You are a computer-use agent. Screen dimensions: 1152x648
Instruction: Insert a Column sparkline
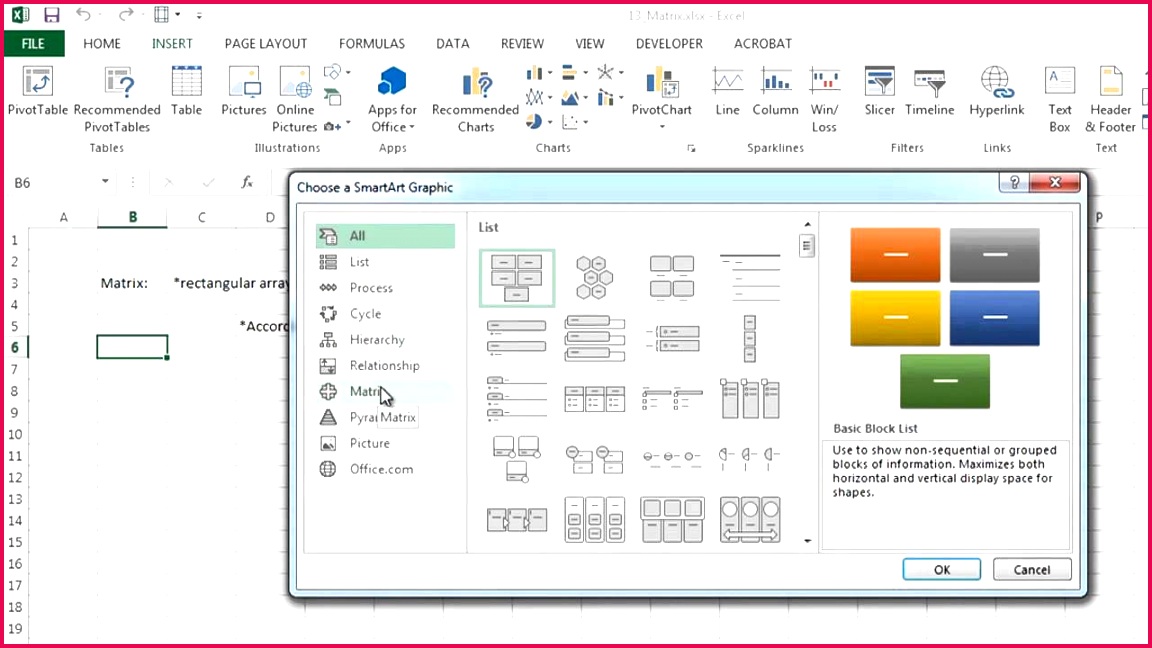[775, 91]
